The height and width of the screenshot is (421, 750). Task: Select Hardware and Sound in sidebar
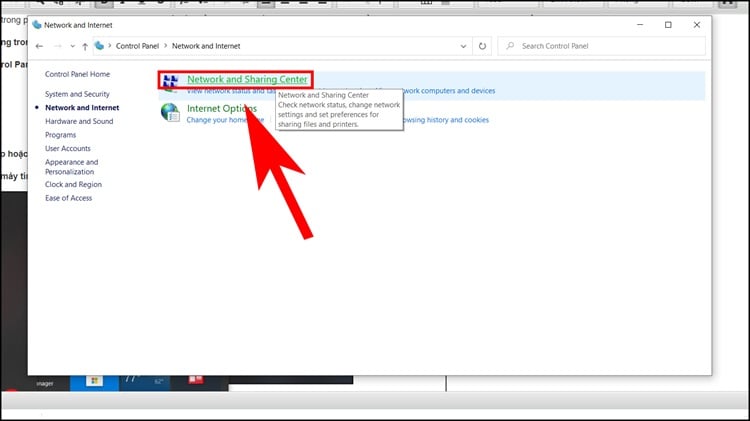[x=79, y=121]
